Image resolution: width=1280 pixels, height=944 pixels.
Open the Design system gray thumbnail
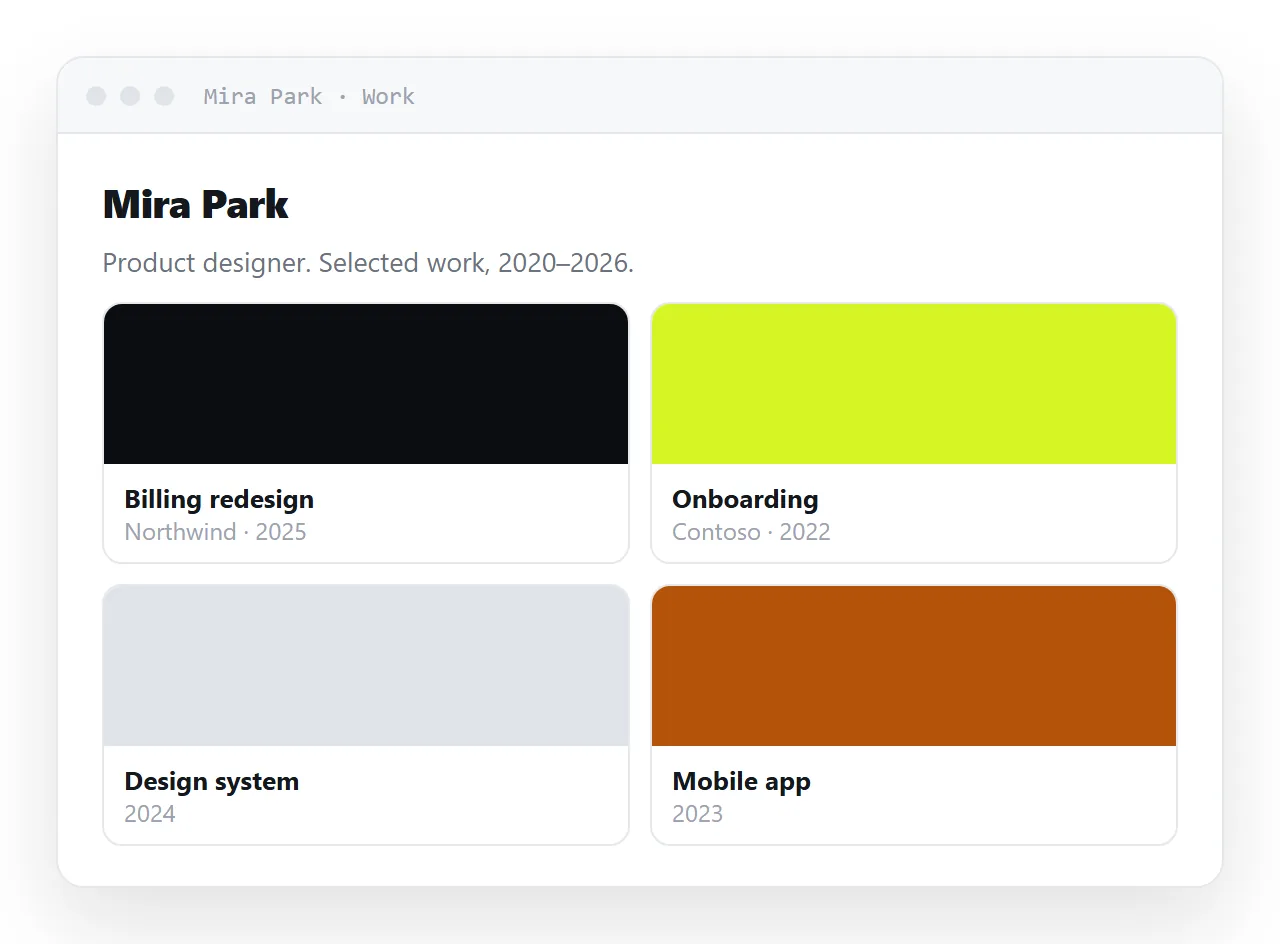(366, 666)
